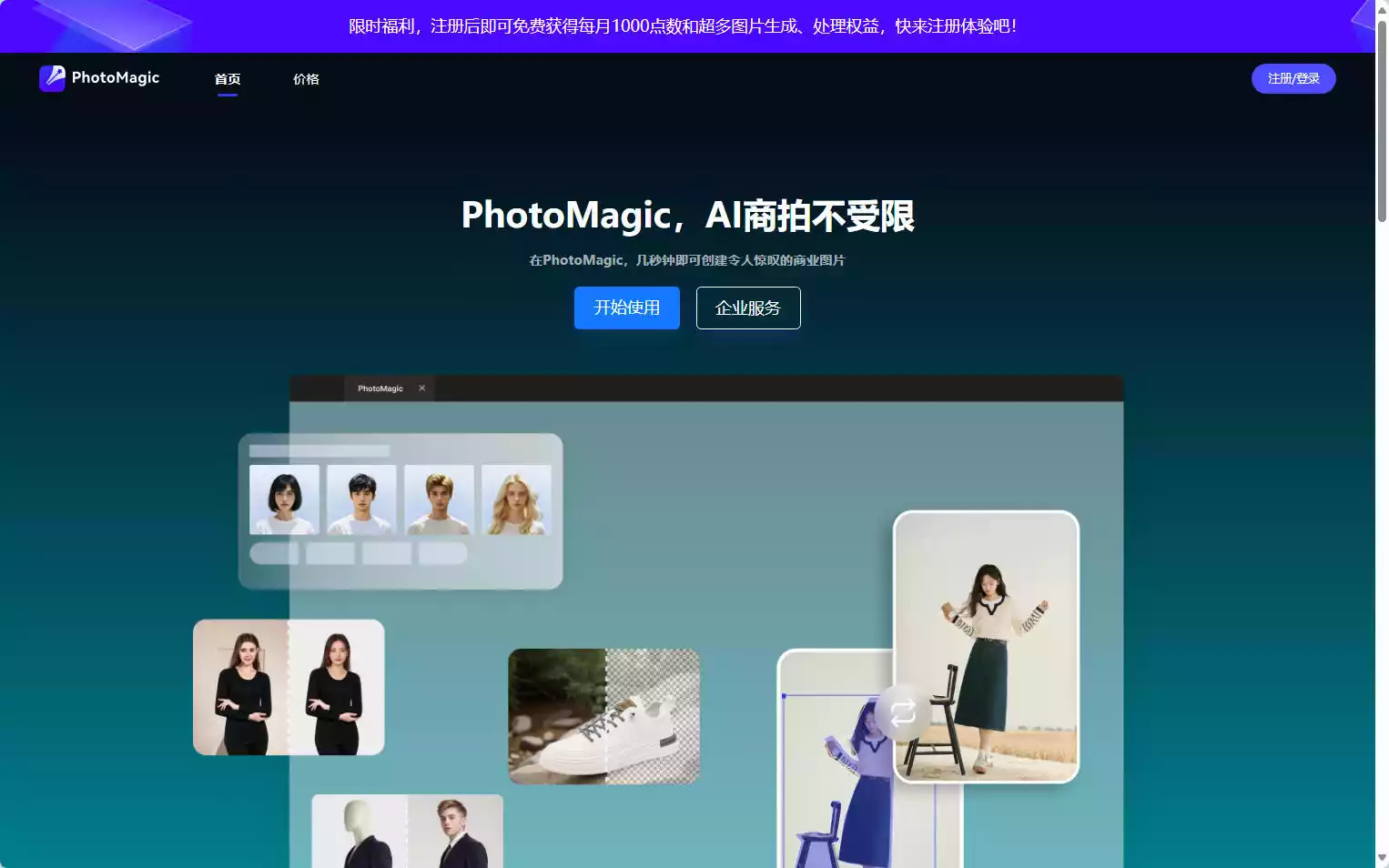Click the 注册/登录 button
This screenshot has height=868, width=1389.
pyautogui.click(x=1293, y=78)
